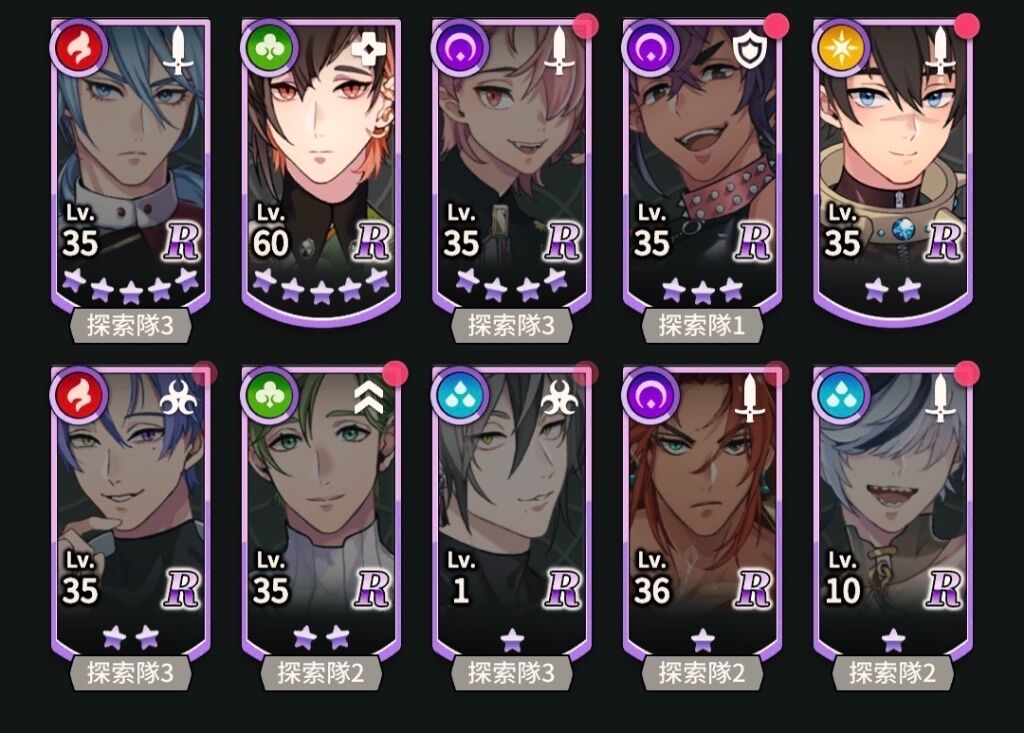Tap 探索隊3 label under pink-haired card
This screenshot has width=1024, height=733.
click(x=511, y=325)
